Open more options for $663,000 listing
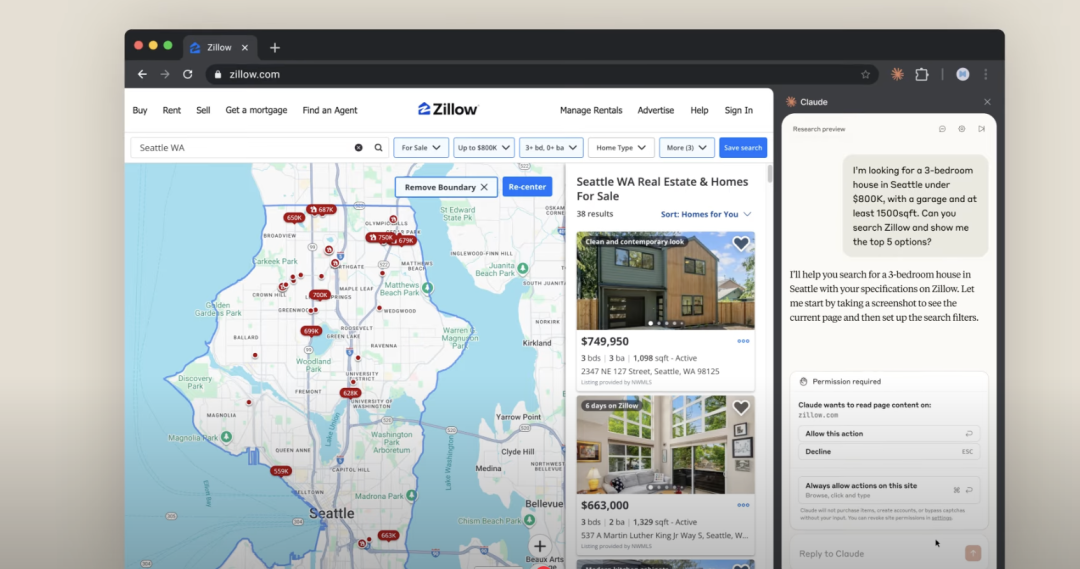The height and width of the screenshot is (569, 1080). (743, 505)
